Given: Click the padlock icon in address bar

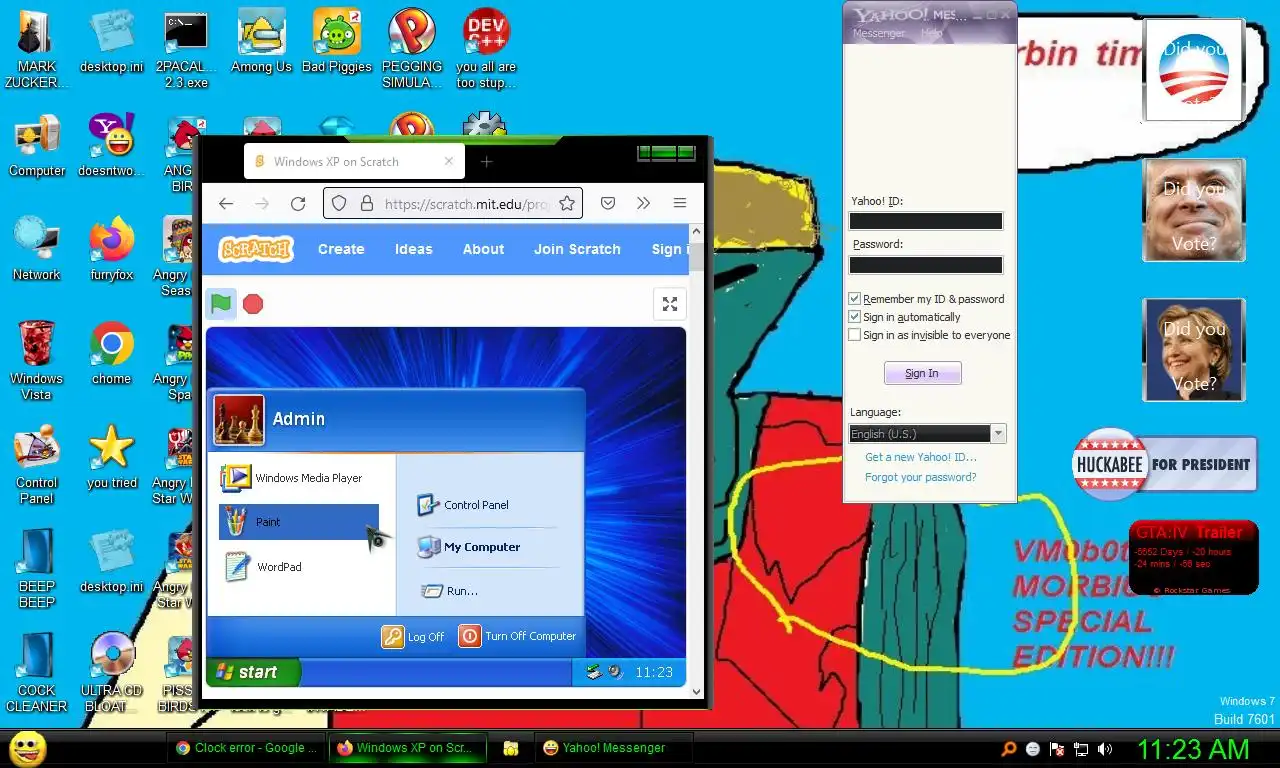Looking at the screenshot, I should coord(366,203).
